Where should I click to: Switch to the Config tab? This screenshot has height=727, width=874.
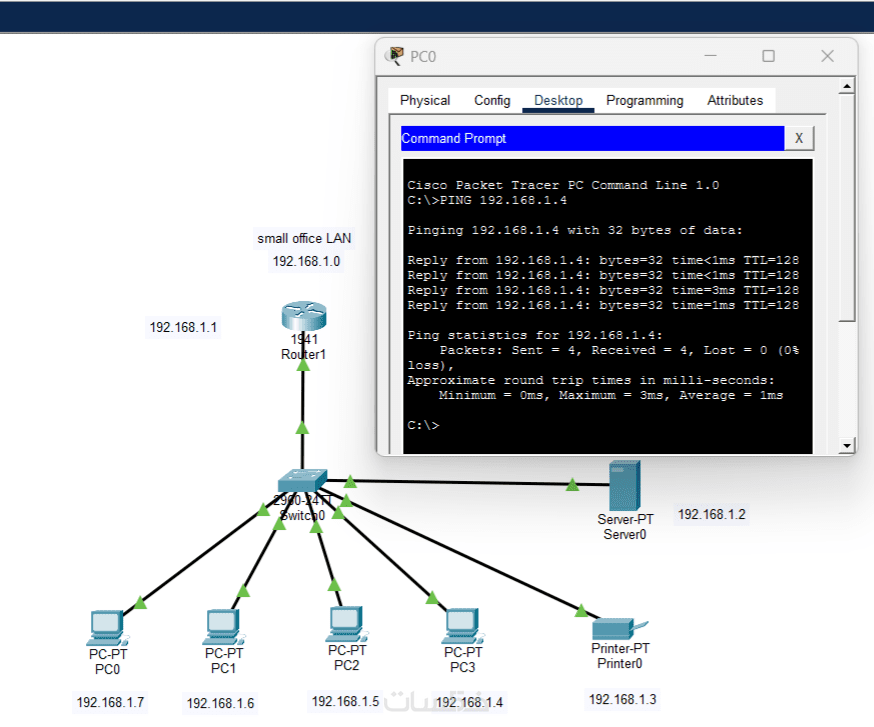492,100
